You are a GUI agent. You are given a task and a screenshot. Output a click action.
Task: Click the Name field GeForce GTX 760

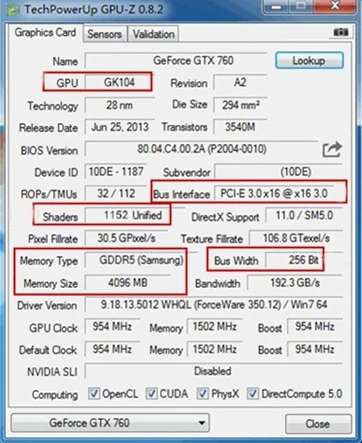176,61
